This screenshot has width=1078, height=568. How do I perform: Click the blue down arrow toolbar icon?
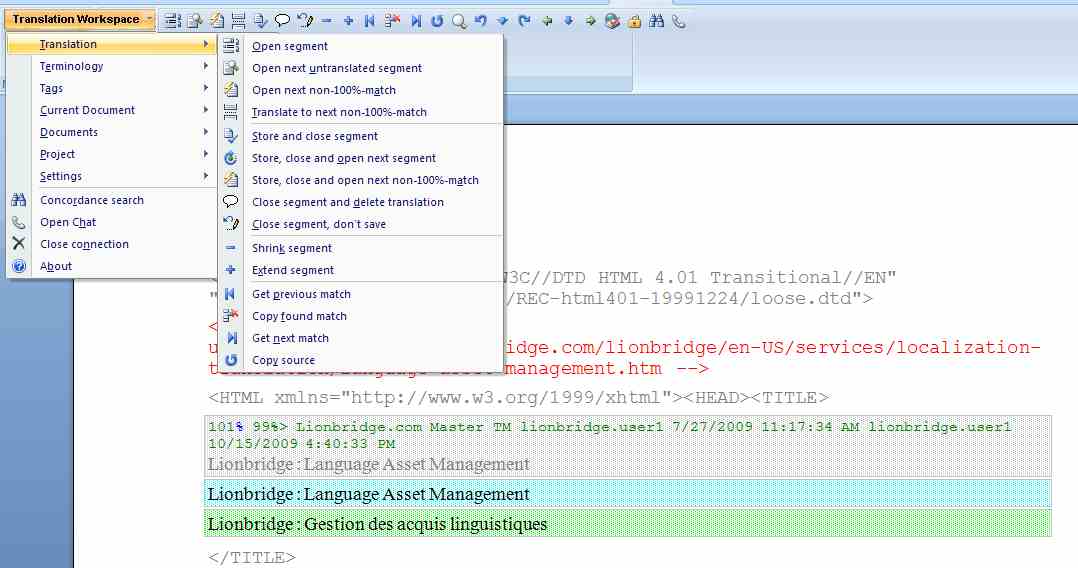569,21
